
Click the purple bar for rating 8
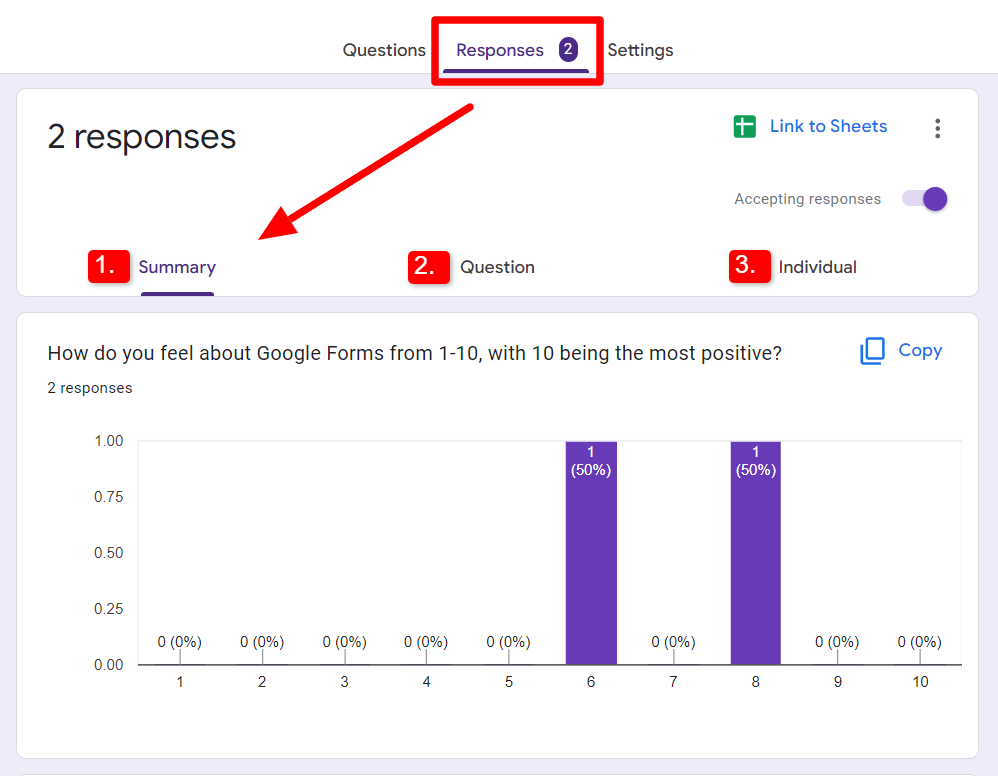756,553
